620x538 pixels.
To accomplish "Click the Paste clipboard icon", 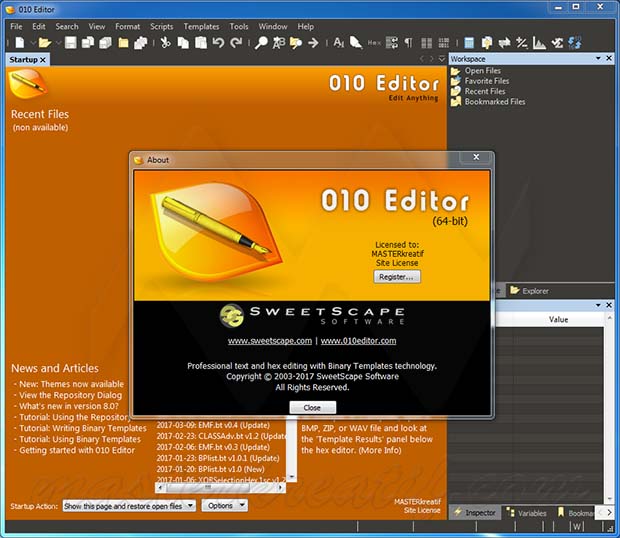I will [x=201, y=42].
